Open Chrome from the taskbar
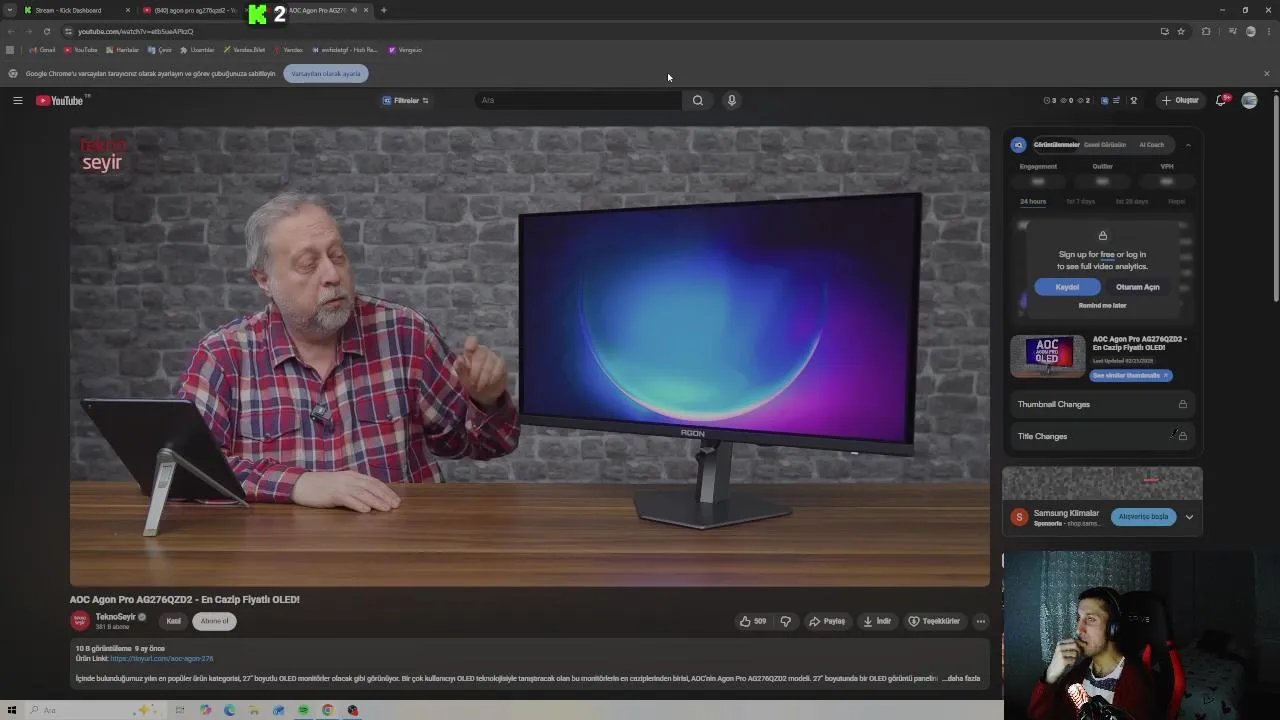The width and height of the screenshot is (1280, 720). [x=328, y=710]
